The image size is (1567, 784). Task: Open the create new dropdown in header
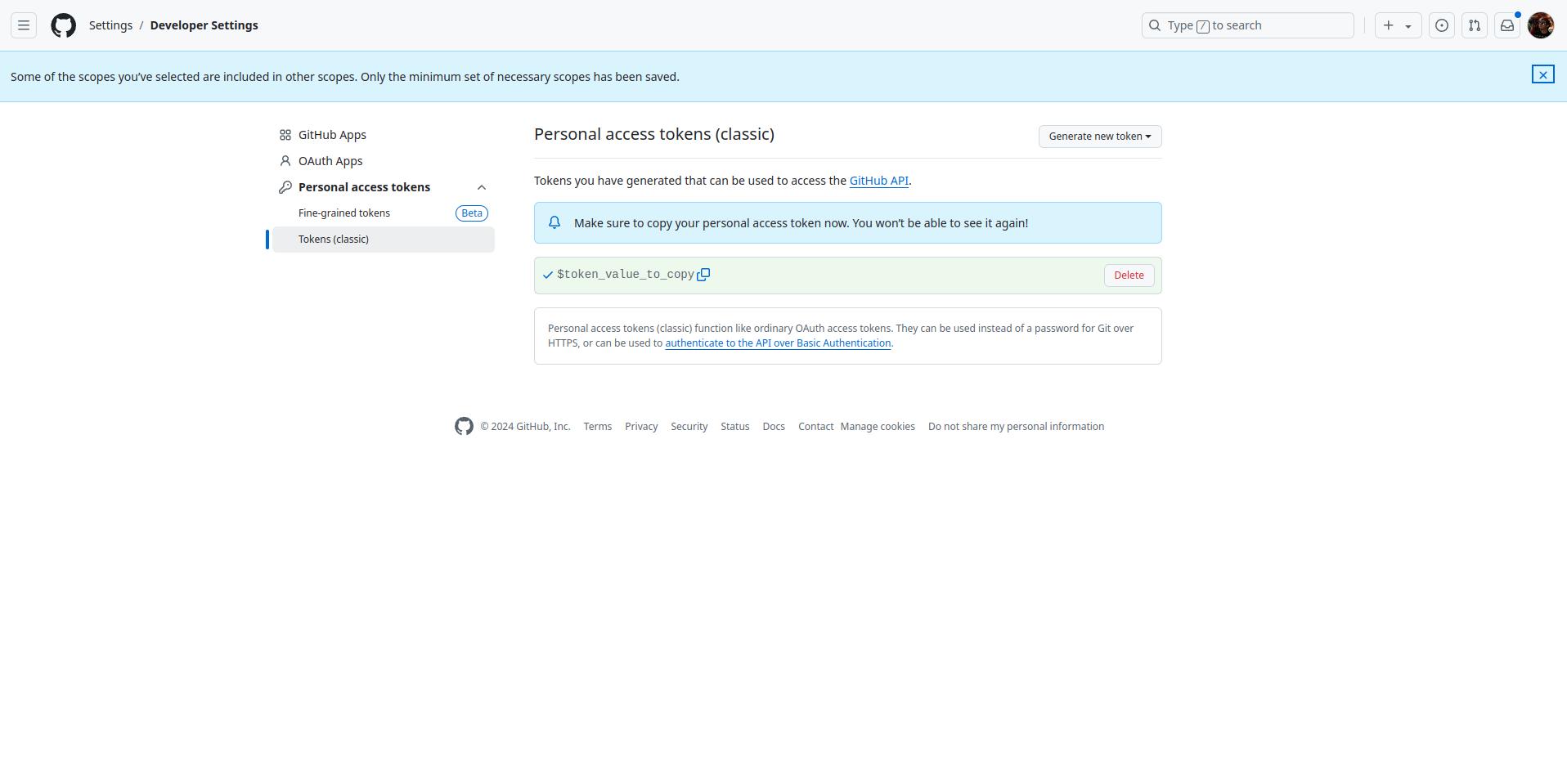point(1397,25)
